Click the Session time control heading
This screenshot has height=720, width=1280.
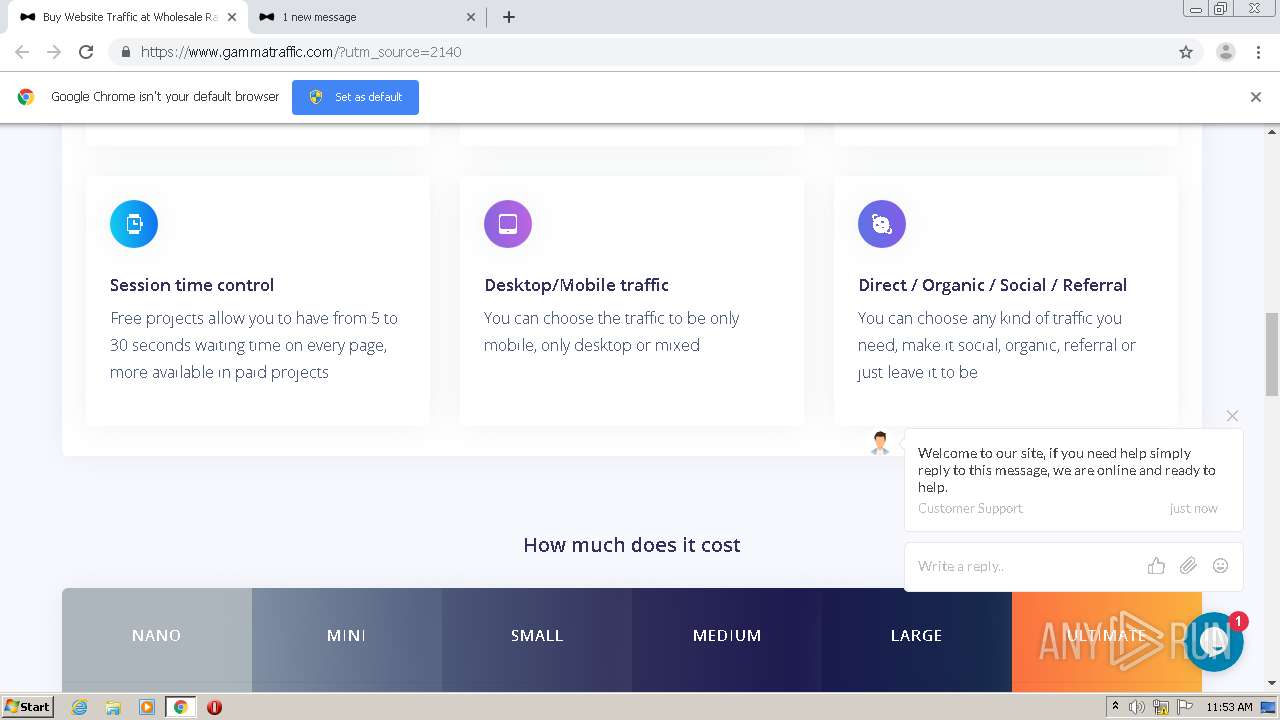[192, 285]
